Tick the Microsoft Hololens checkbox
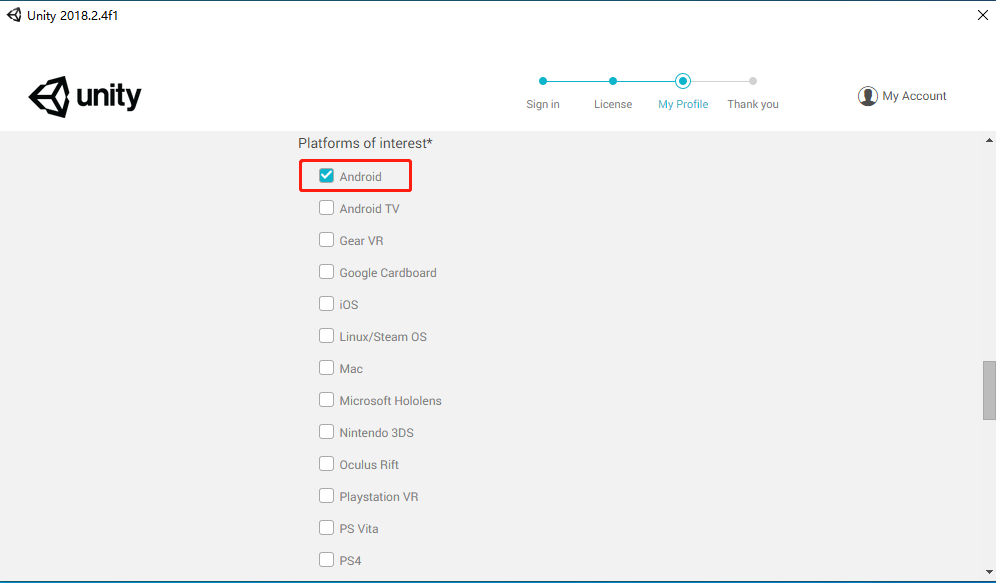This screenshot has height=583, width=996. coord(326,399)
